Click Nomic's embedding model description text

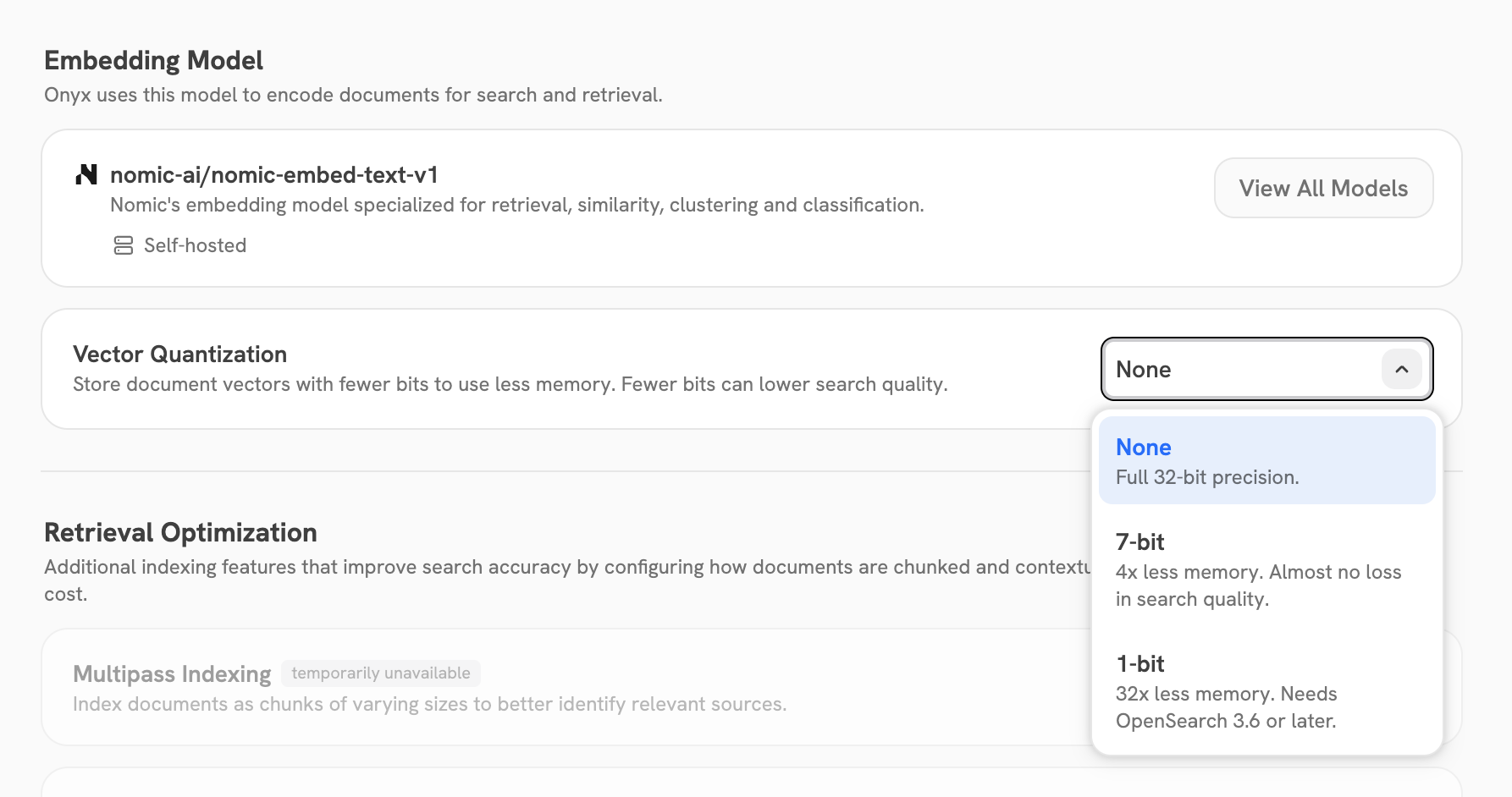517,205
